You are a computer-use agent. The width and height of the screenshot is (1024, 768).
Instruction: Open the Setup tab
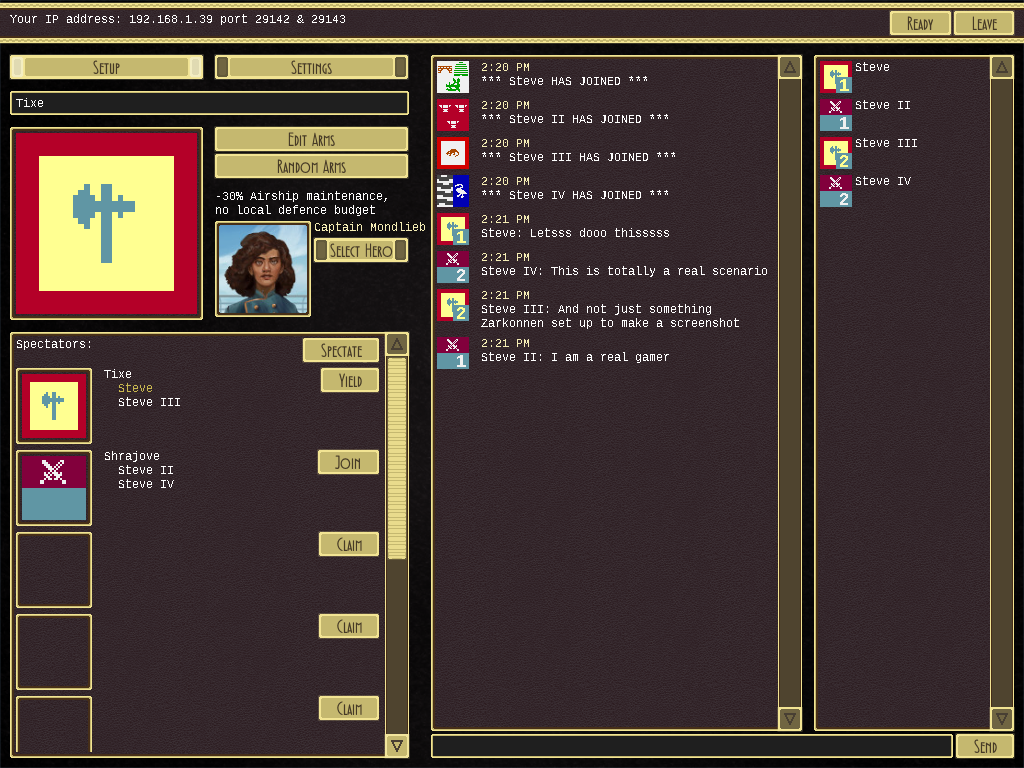[106, 67]
